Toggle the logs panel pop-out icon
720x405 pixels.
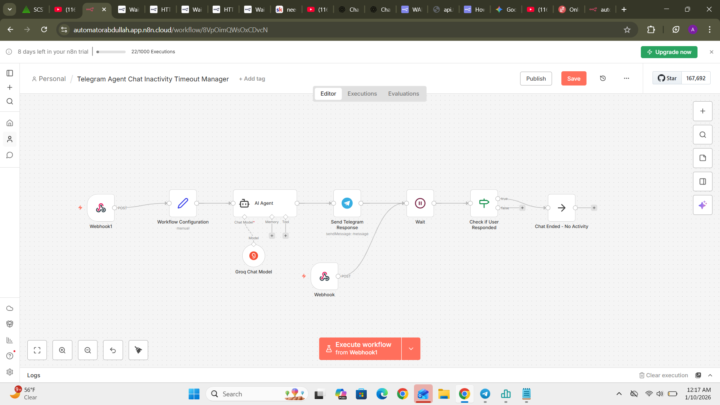(698, 375)
